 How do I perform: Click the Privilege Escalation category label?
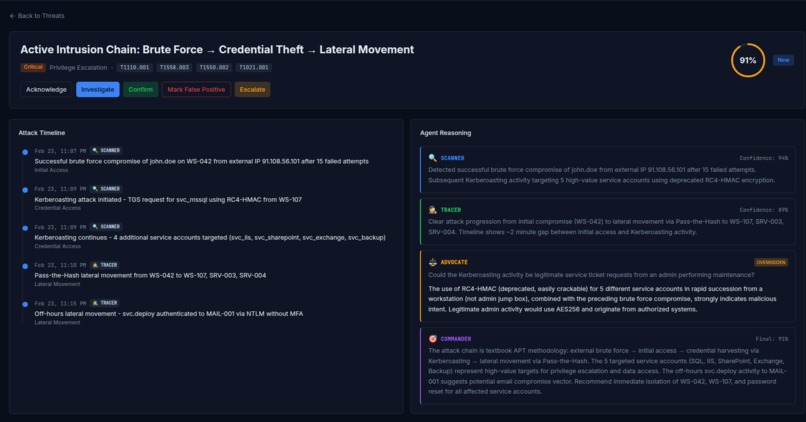point(78,67)
